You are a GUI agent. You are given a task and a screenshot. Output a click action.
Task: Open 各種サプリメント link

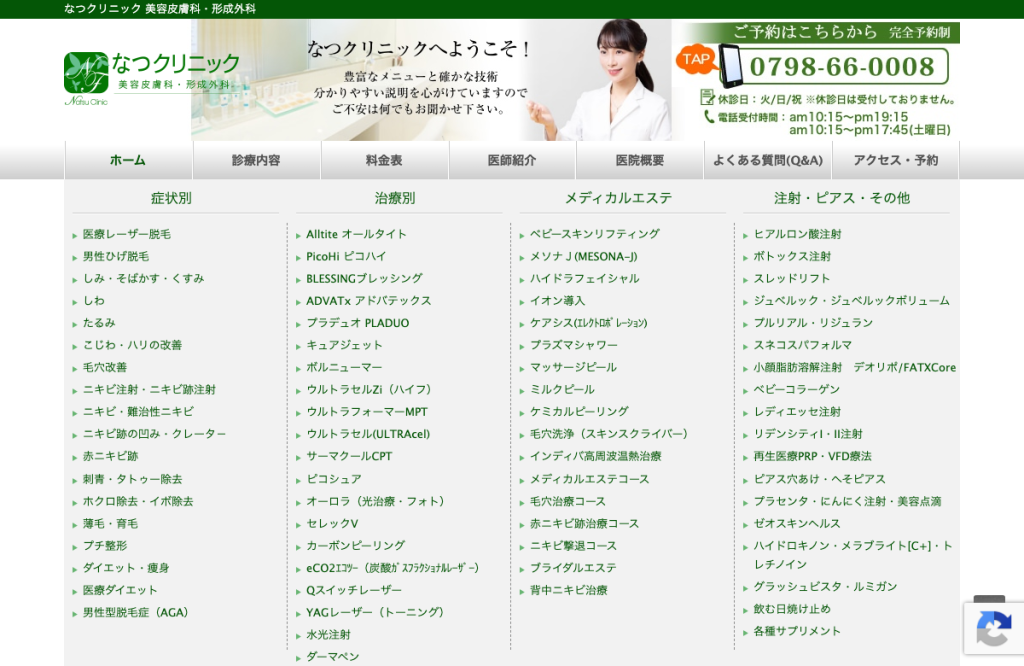tap(797, 631)
